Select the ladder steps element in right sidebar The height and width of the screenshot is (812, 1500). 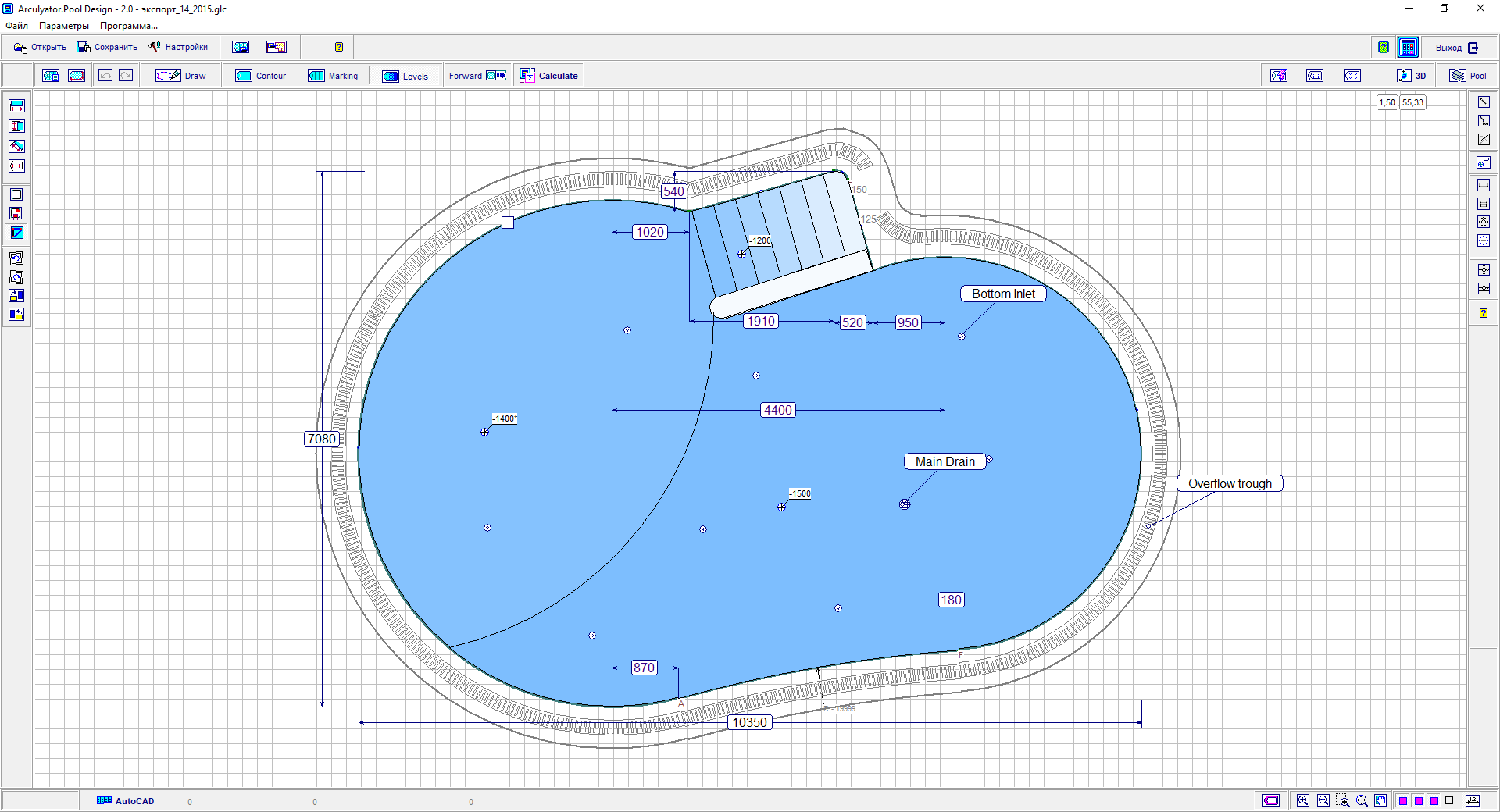pyautogui.click(x=1484, y=204)
